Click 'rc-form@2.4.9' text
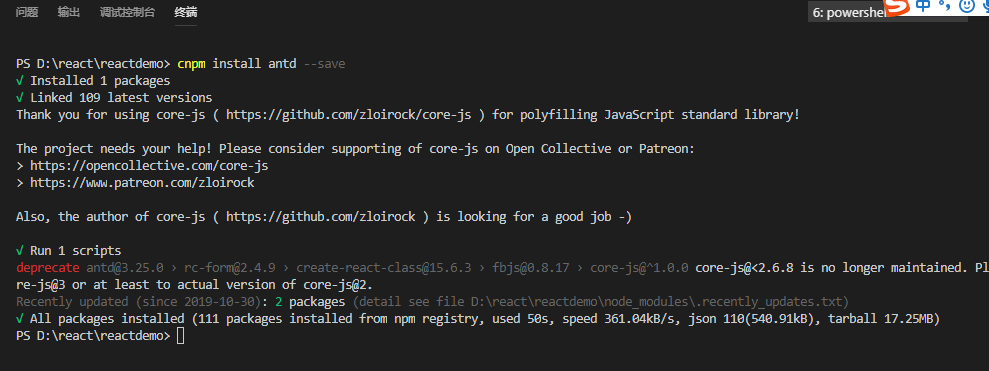989x371 pixels. (x=230, y=268)
